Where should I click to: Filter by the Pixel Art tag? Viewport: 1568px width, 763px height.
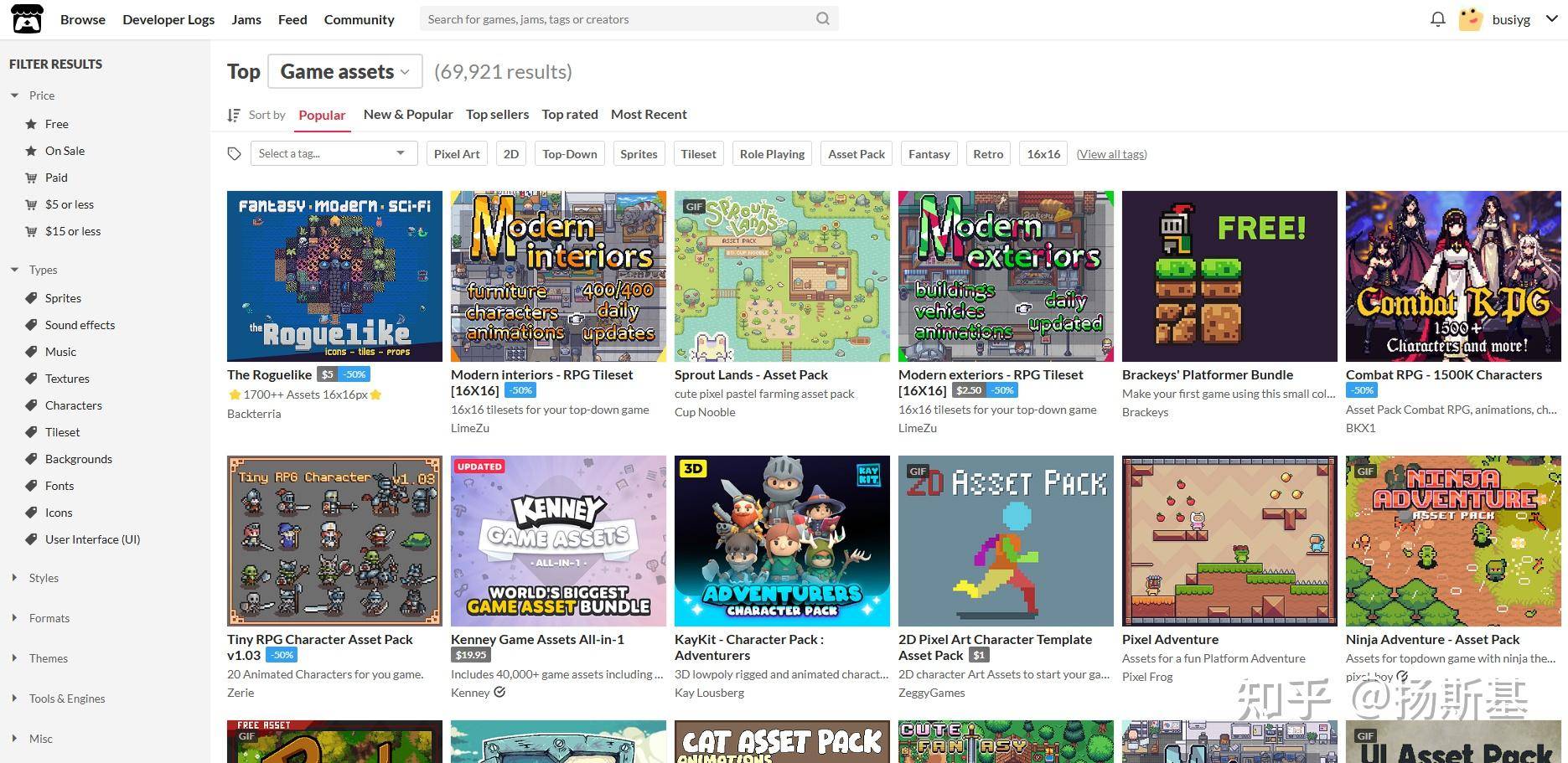pyautogui.click(x=457, y=153)
